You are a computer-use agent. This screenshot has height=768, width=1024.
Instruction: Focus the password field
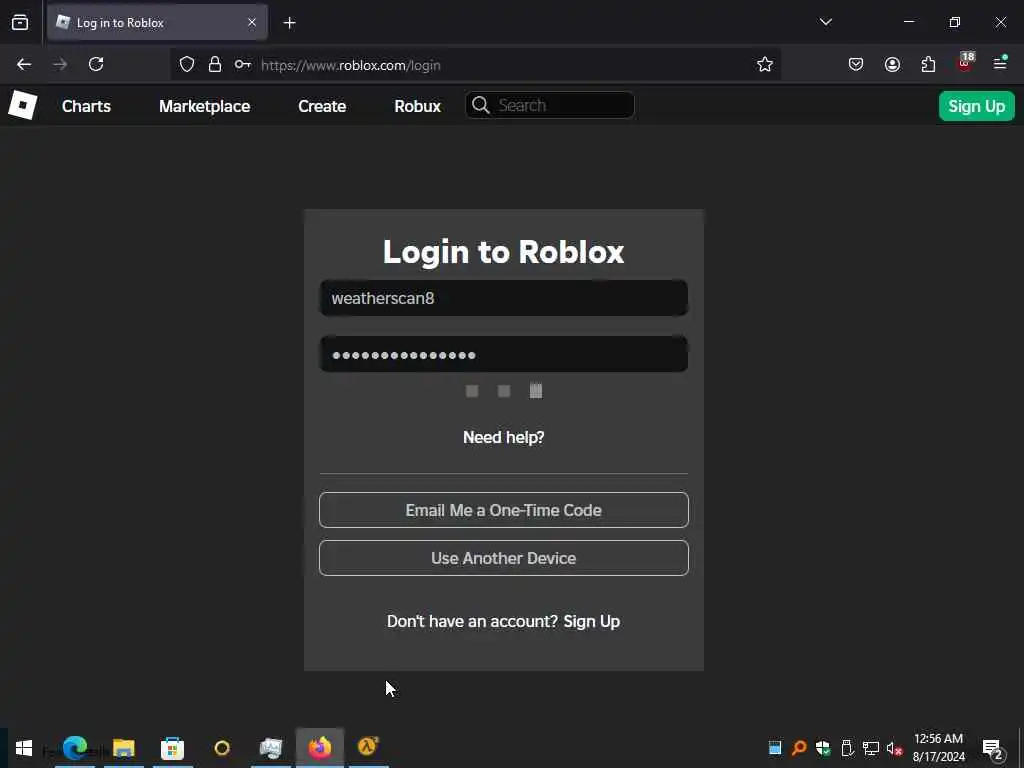coord(504,355)
